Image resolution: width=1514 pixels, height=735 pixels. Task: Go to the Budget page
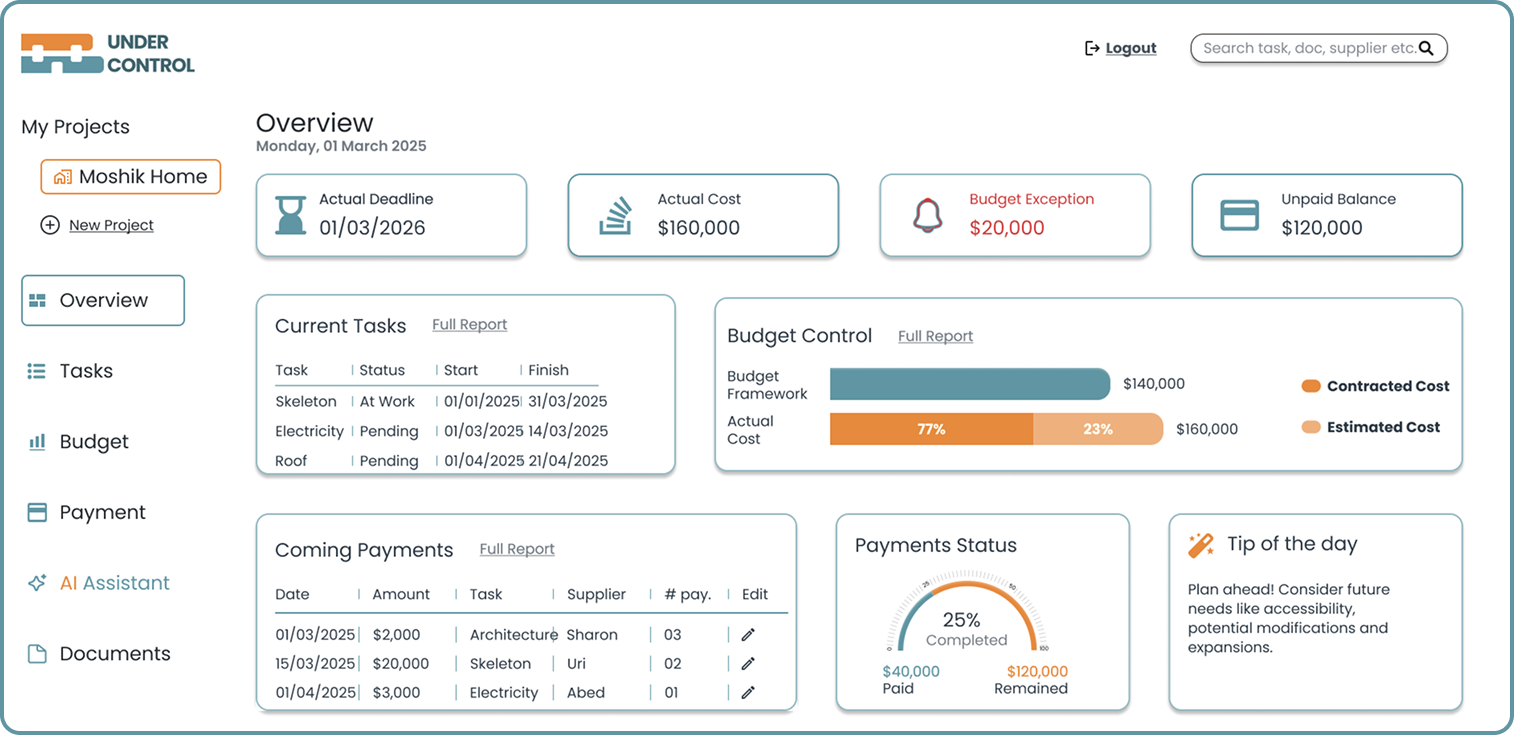point(93,442)
